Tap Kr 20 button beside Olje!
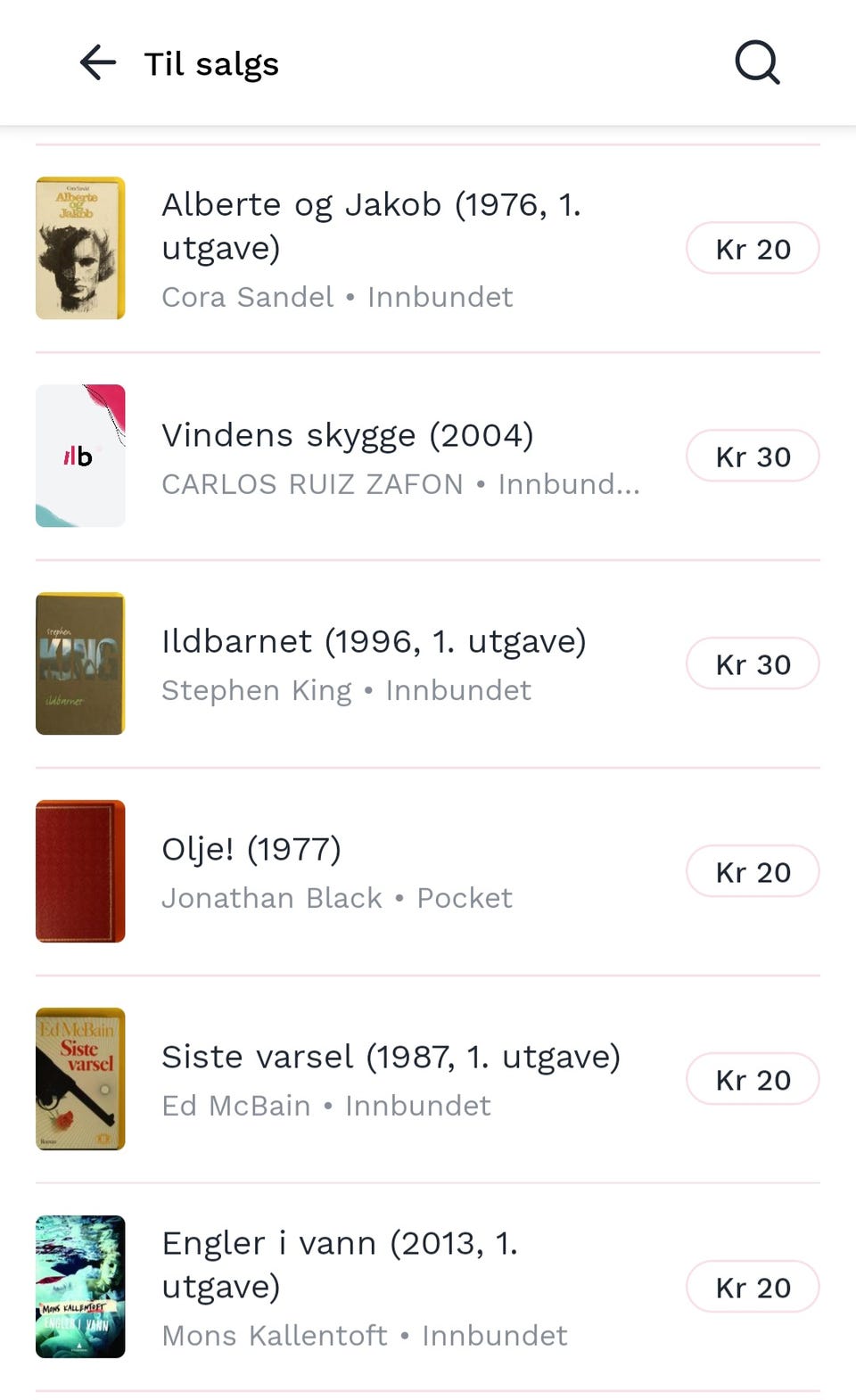The image size is (856, 1400). tap(753, 872)
